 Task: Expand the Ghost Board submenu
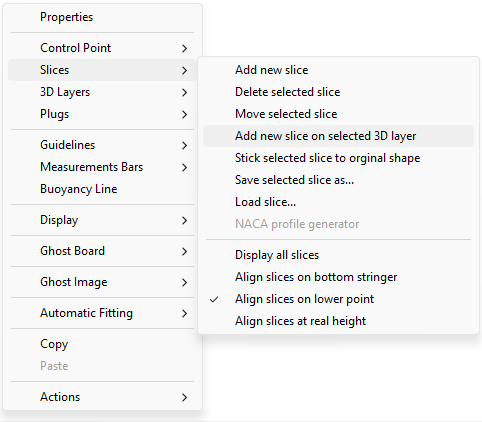pyautogui.click(x=102, y=251)
